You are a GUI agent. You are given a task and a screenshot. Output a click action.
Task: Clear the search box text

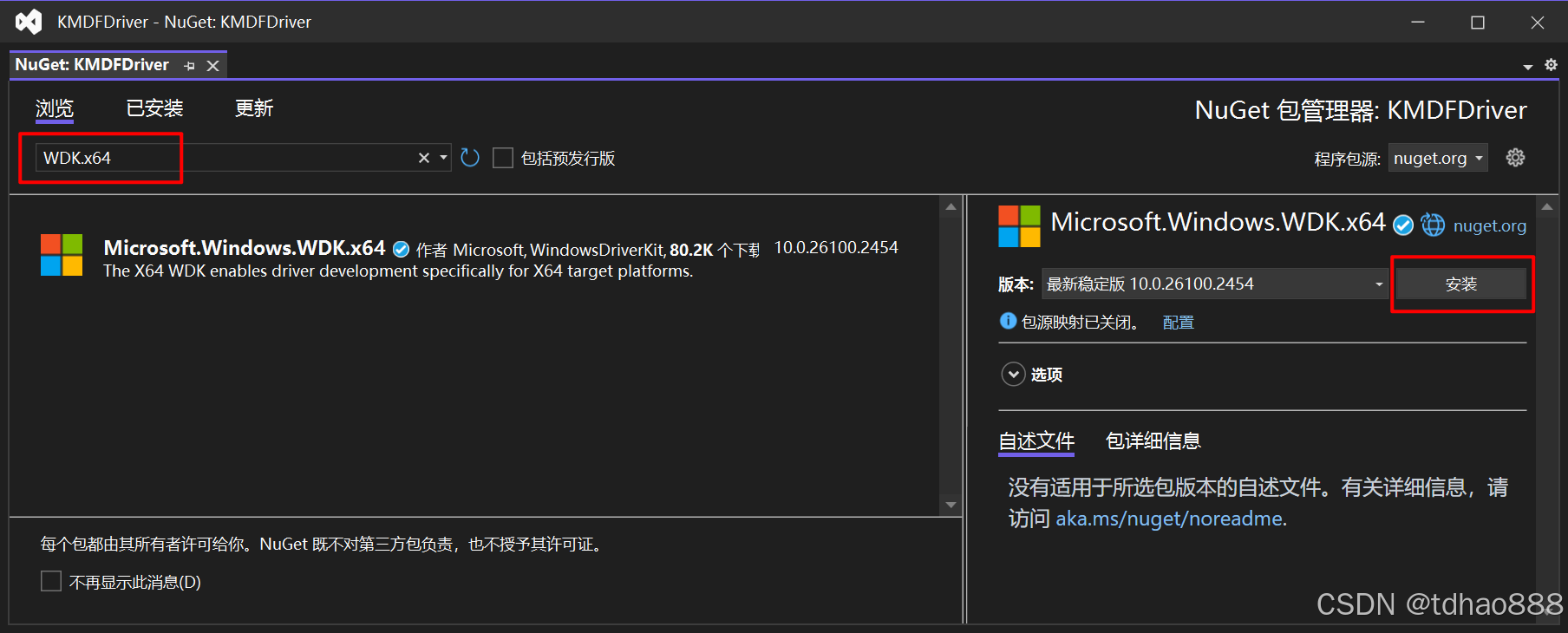424,158
